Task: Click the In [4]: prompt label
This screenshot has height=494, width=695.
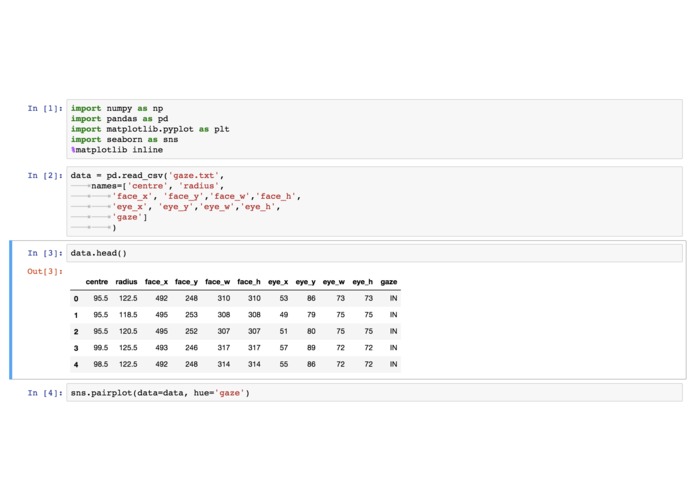Action: 45,393
